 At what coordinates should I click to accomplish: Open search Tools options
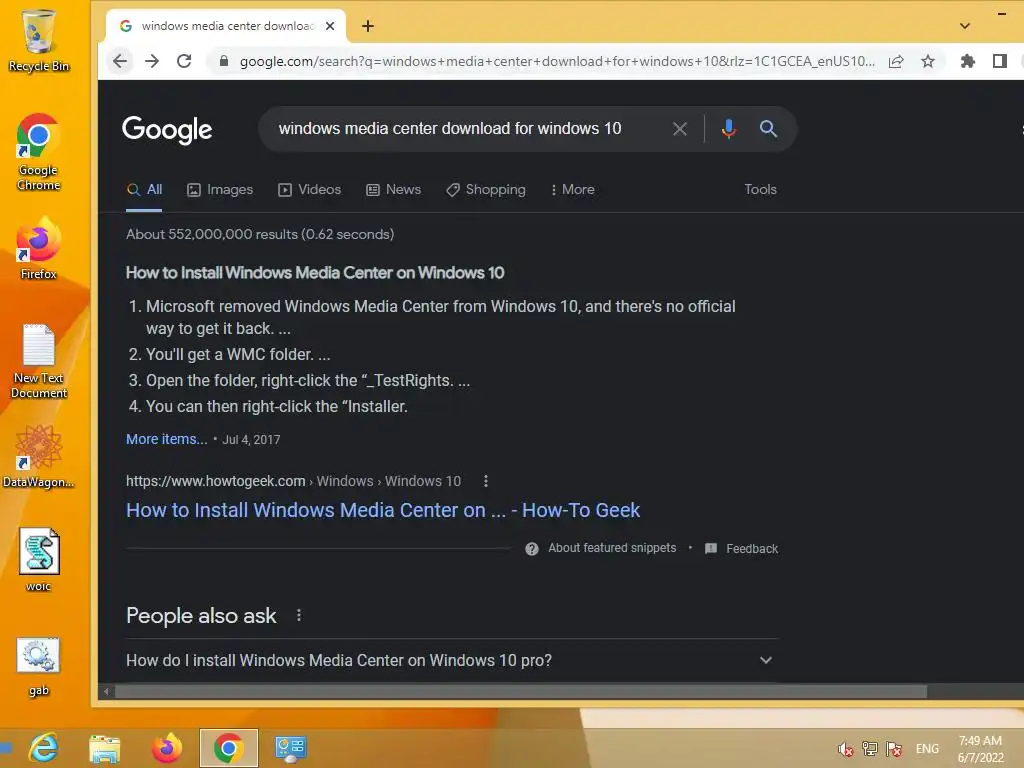pos(760,189)
